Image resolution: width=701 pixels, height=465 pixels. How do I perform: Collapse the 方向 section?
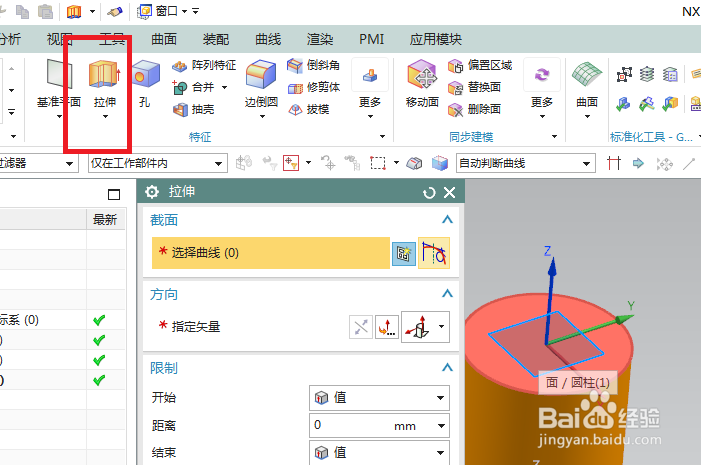[447, 293]
